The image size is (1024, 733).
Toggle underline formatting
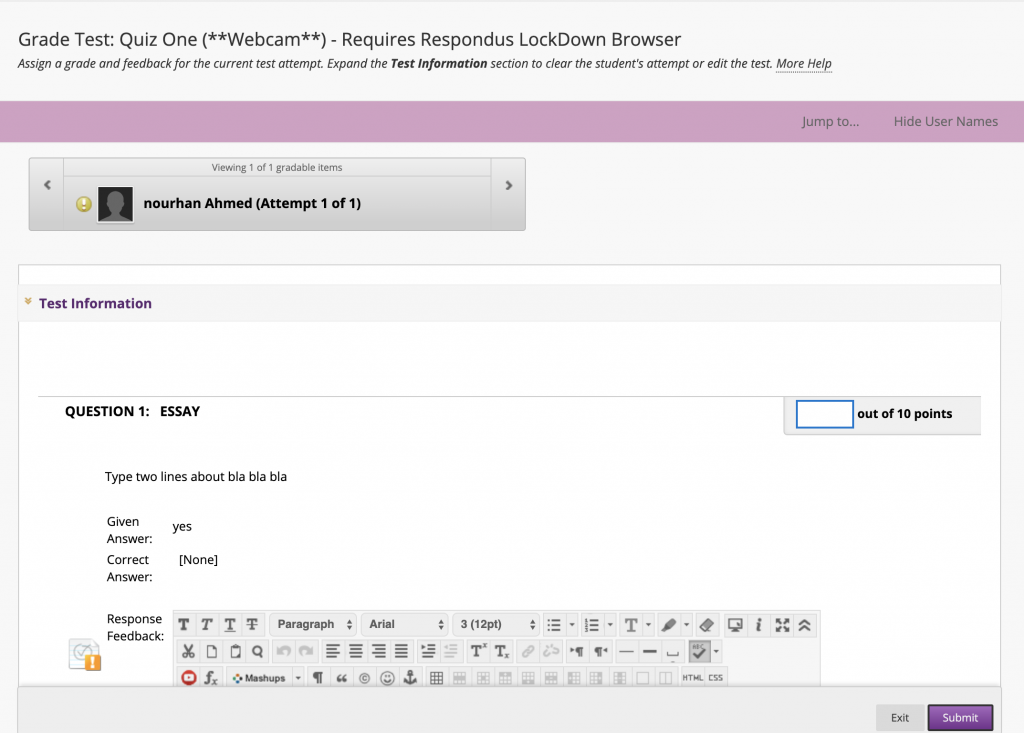228,623
